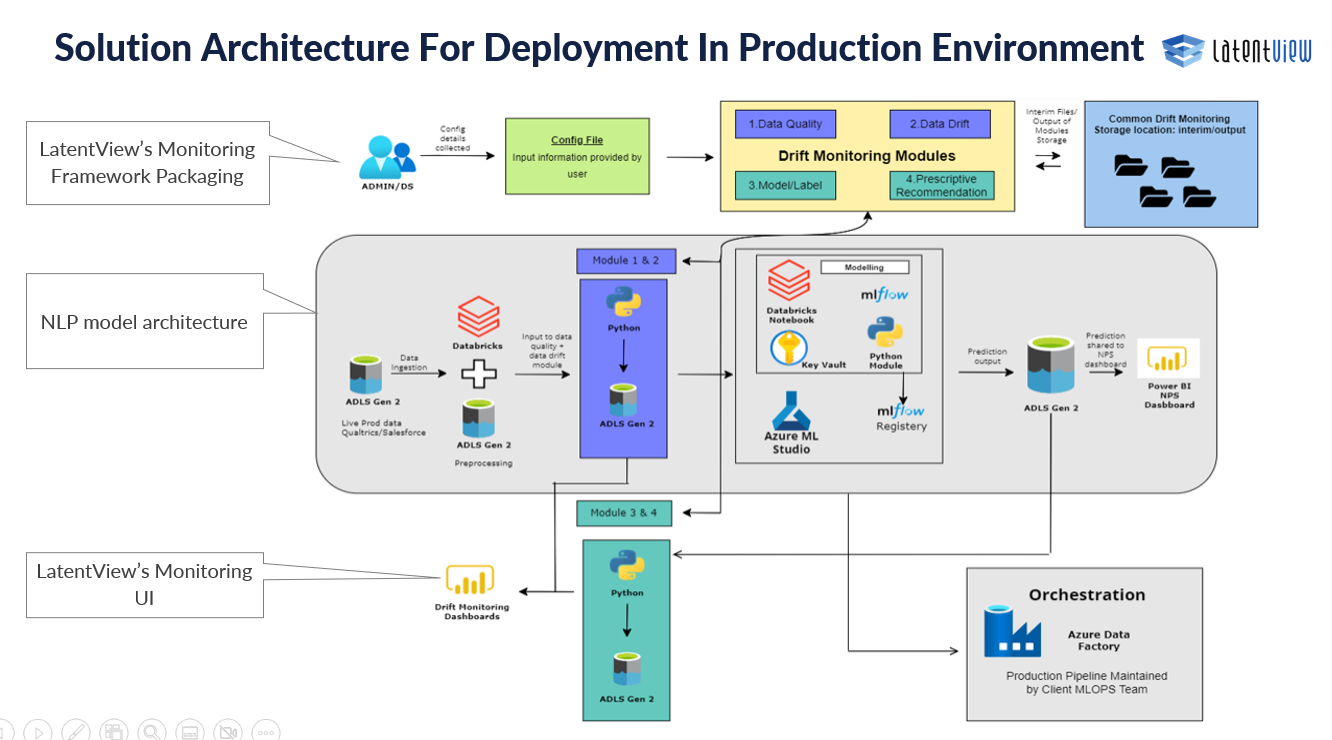Click the Power BI NPS Dashboard icon
Image resolution: width=1332 pixels, height=740 pixels.
[1168, 359]
